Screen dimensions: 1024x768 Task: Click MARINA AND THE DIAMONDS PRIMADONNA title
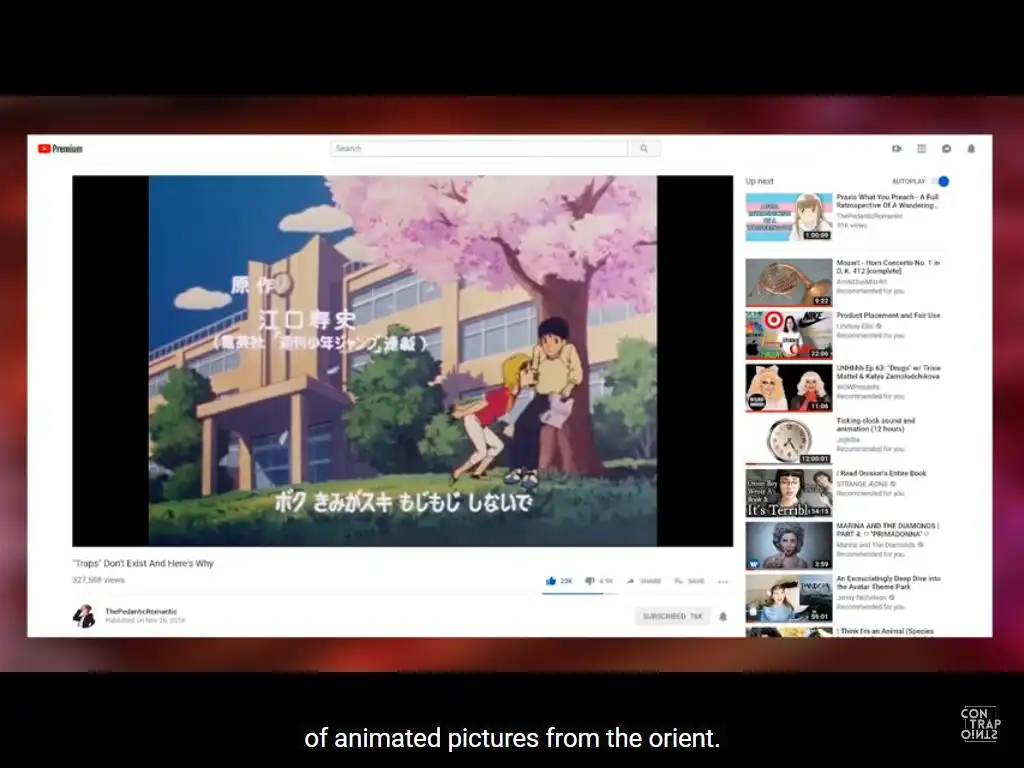[888, 530]
